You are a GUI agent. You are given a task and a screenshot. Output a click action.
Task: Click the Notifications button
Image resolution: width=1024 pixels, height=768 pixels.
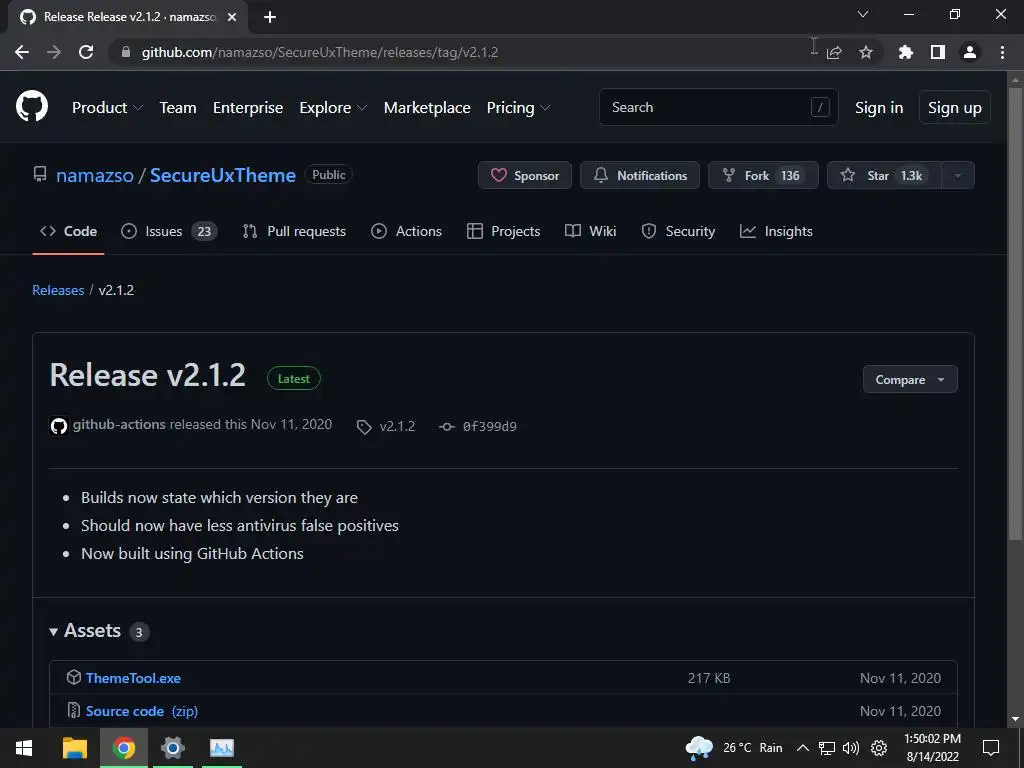coord(640,176)
